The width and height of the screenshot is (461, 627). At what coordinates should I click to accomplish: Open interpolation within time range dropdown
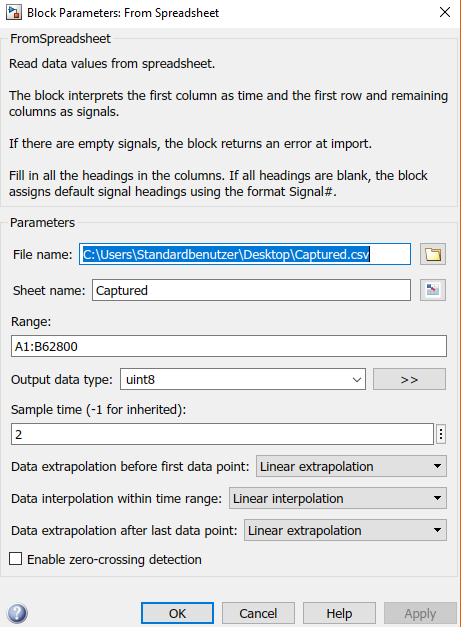pos(338,498)
